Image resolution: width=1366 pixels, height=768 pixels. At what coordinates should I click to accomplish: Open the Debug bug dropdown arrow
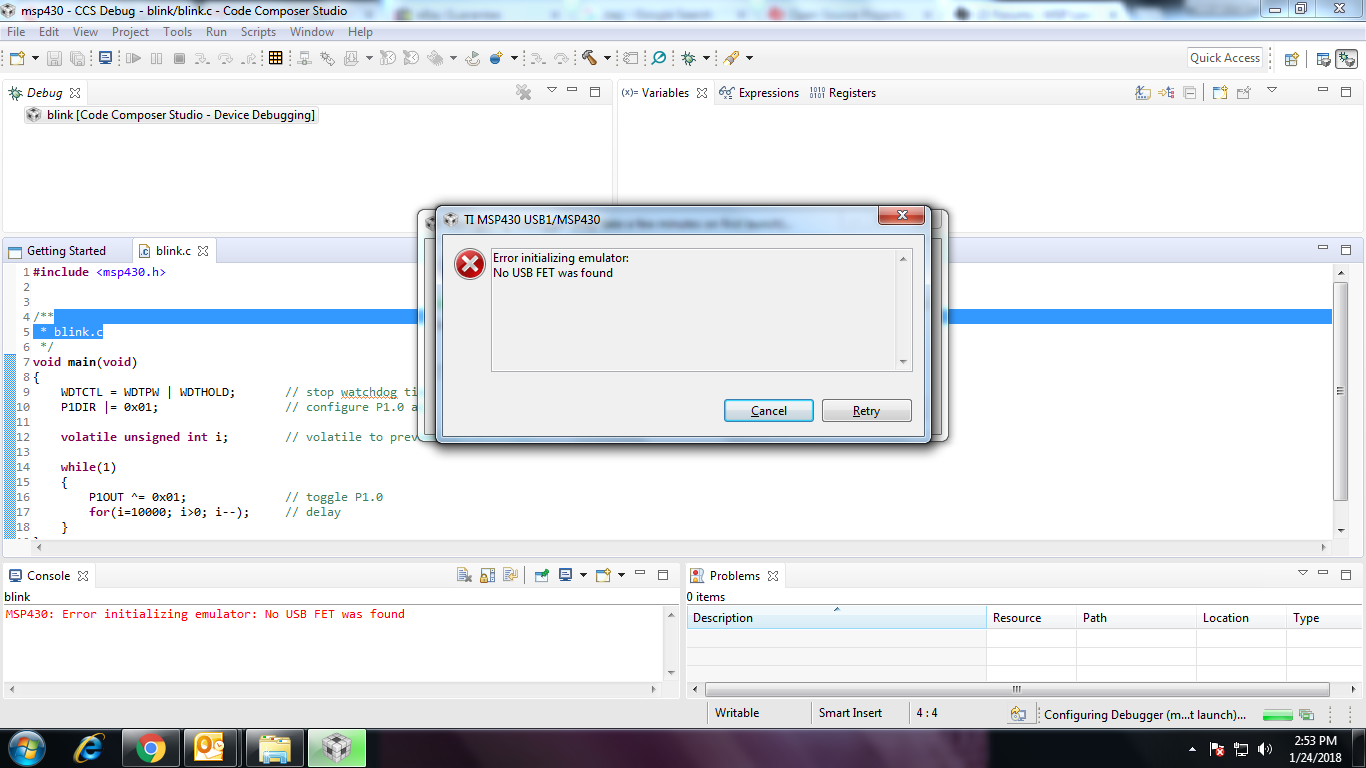[706, 58]
